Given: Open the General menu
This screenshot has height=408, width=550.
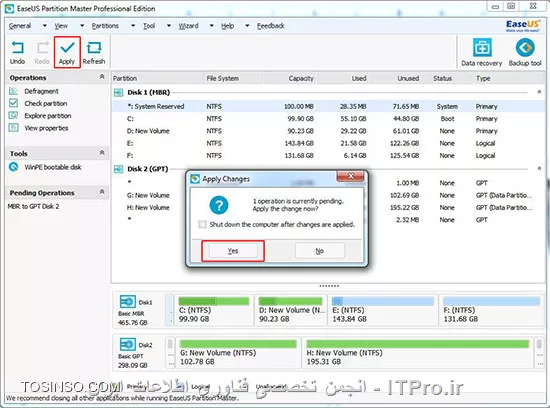Looking at the screenshot, I should (20, 26).
